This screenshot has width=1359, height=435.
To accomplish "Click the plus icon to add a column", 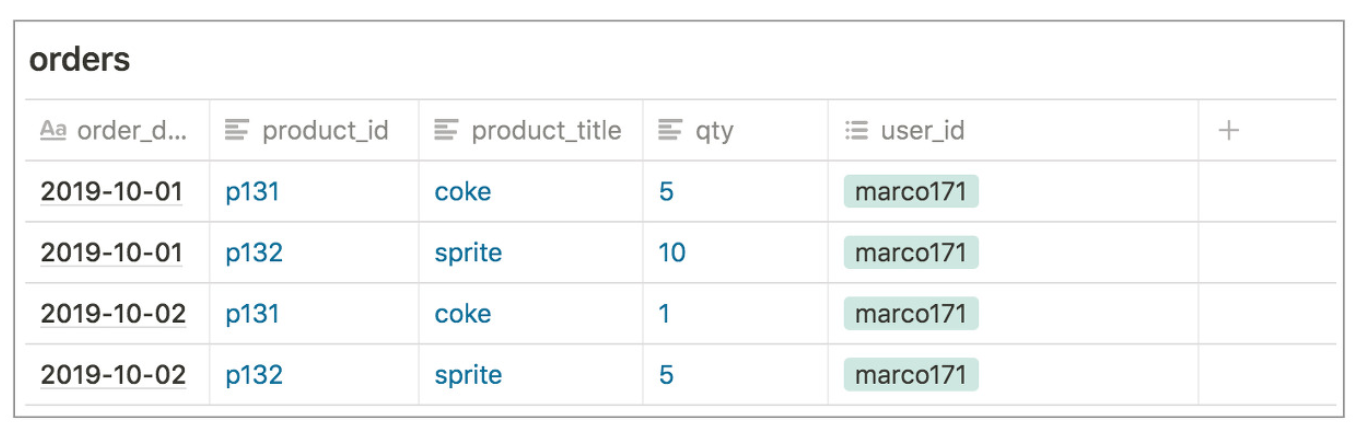I will tap(1229, 130).
